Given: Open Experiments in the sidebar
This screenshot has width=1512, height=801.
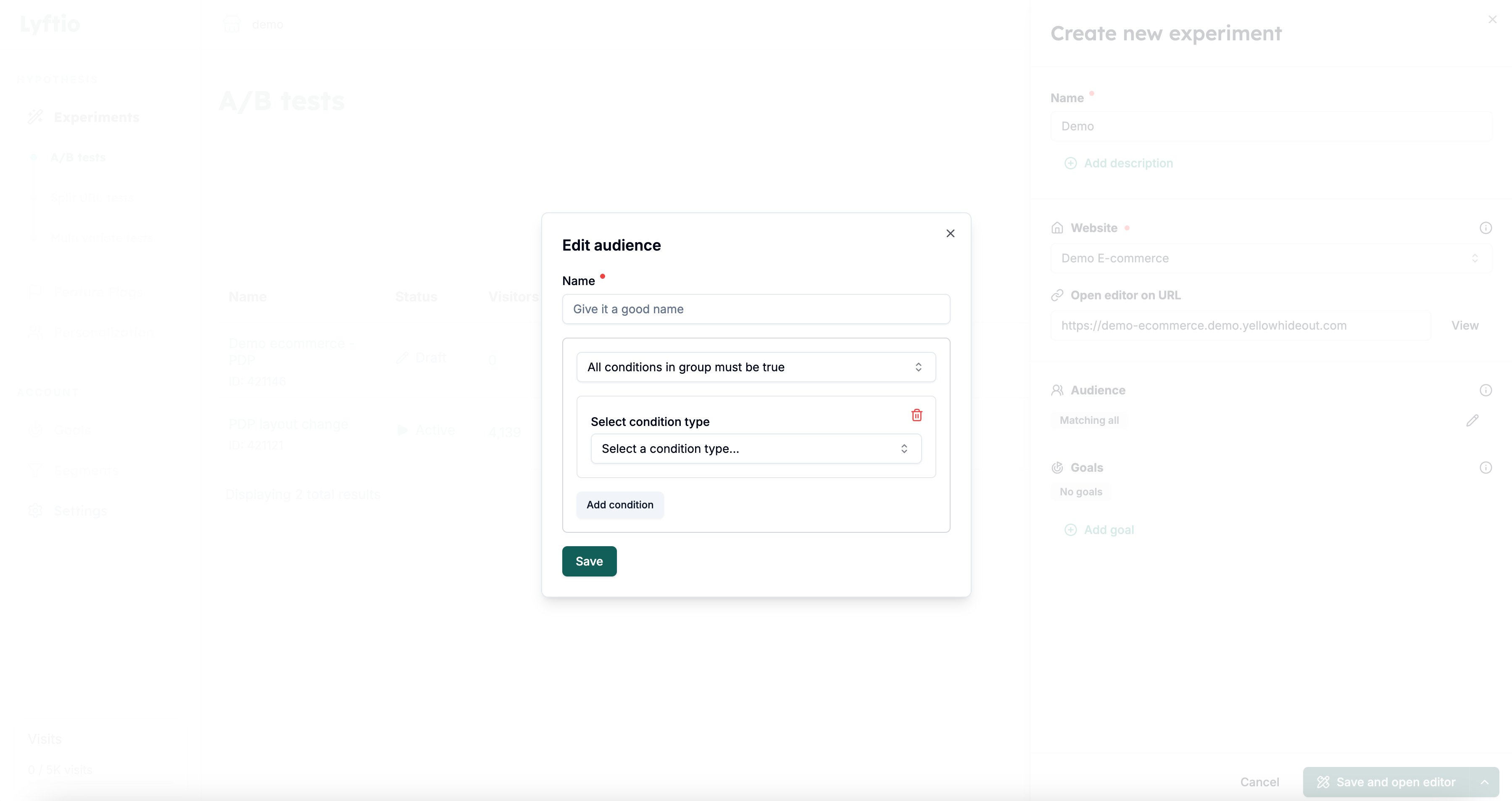Looking at the screenshot, I should point(96,117).
